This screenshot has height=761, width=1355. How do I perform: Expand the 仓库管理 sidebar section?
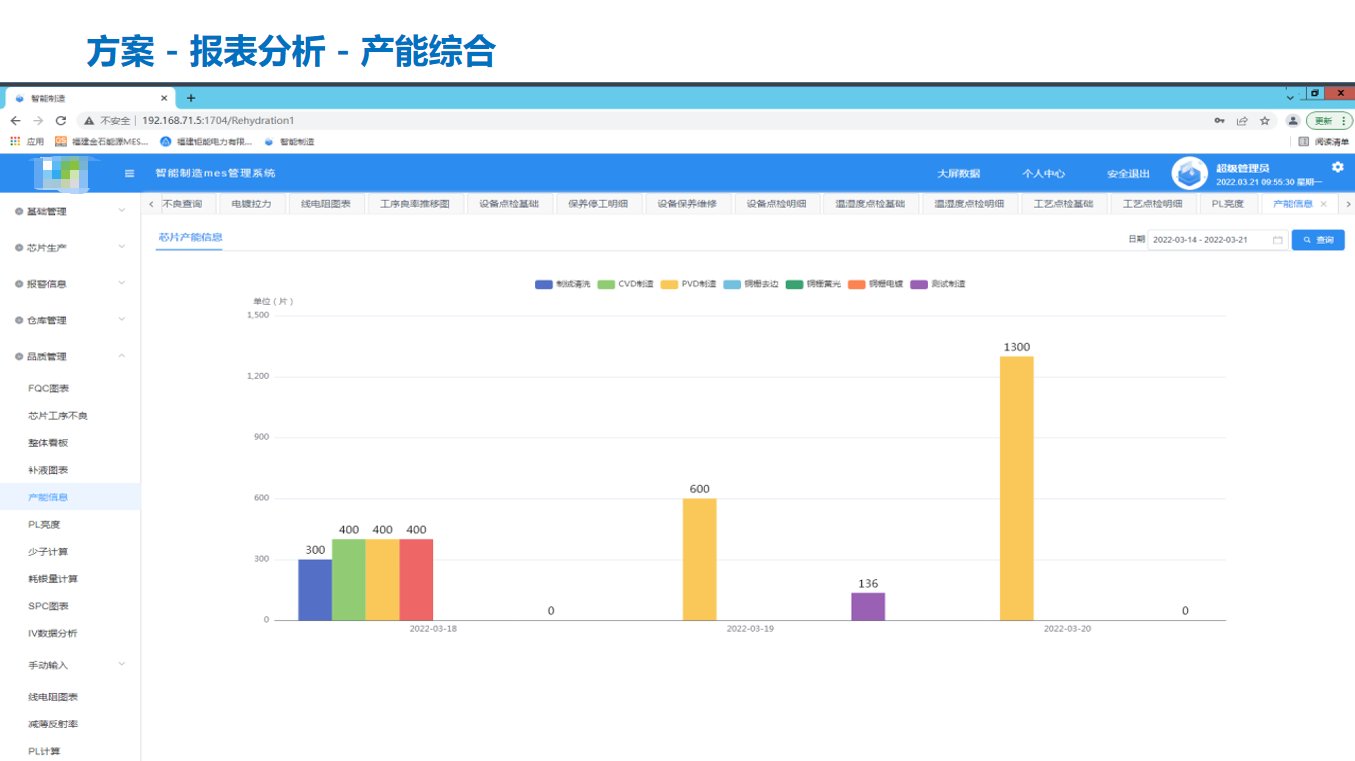tap(68, 321)
